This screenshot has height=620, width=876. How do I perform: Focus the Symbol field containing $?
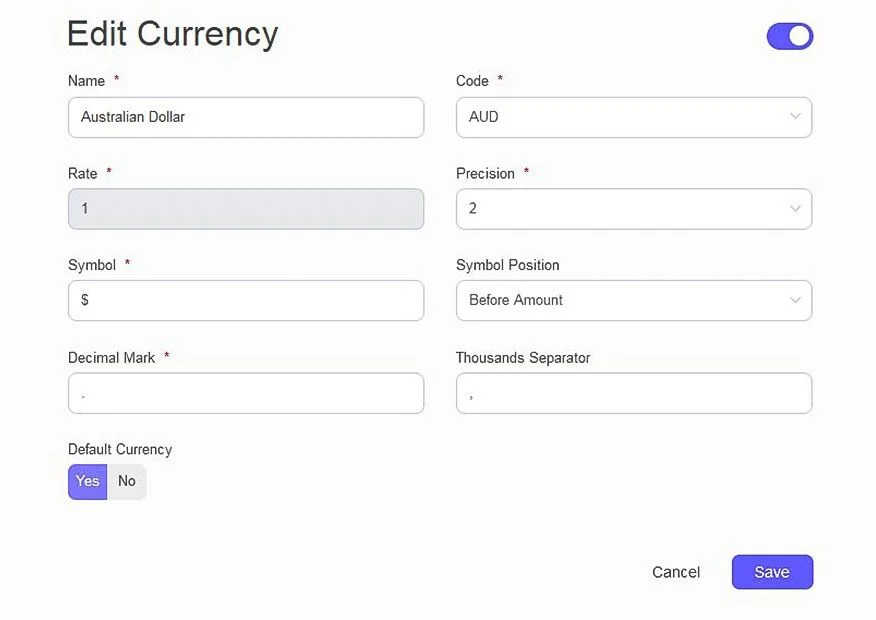coord(245,300)
